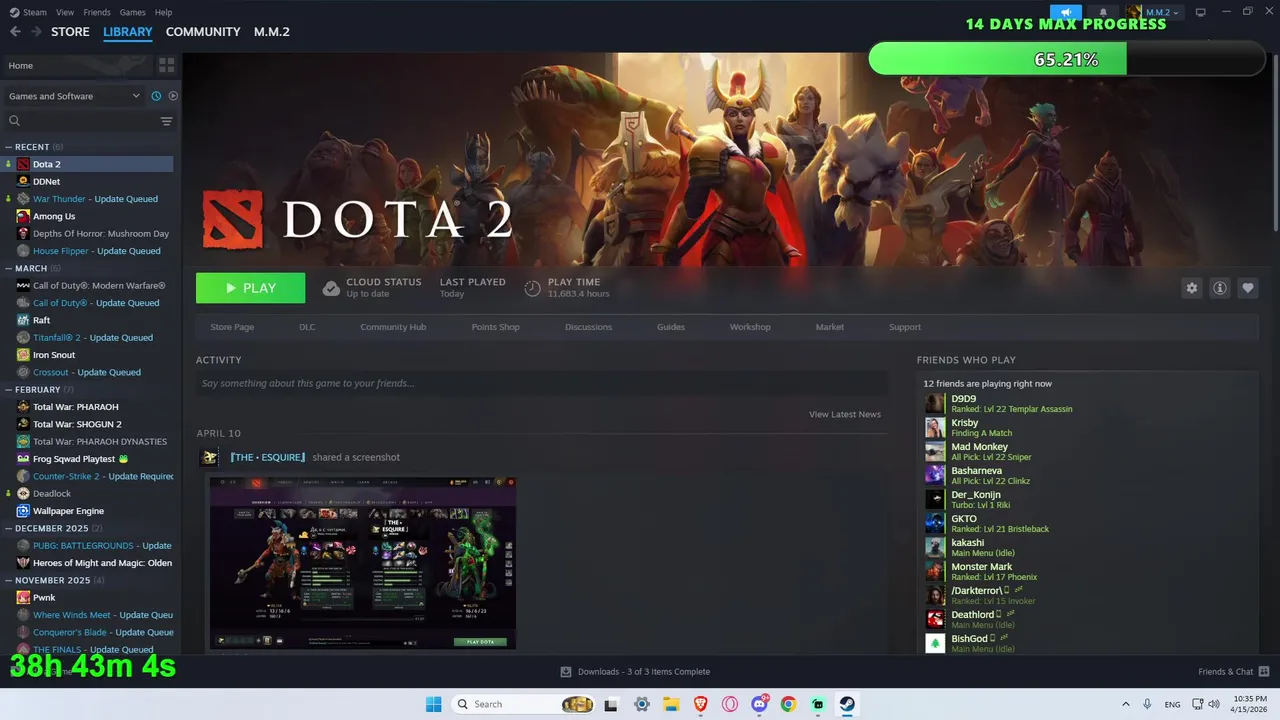1280x720 pixels.
Task: Click the green PLAY button
Action: pyautogui.click(x=250, y=288)
